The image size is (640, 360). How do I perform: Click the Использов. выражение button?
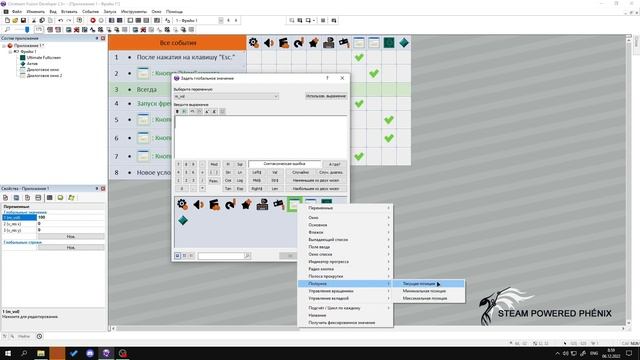[x=326, y=96]
